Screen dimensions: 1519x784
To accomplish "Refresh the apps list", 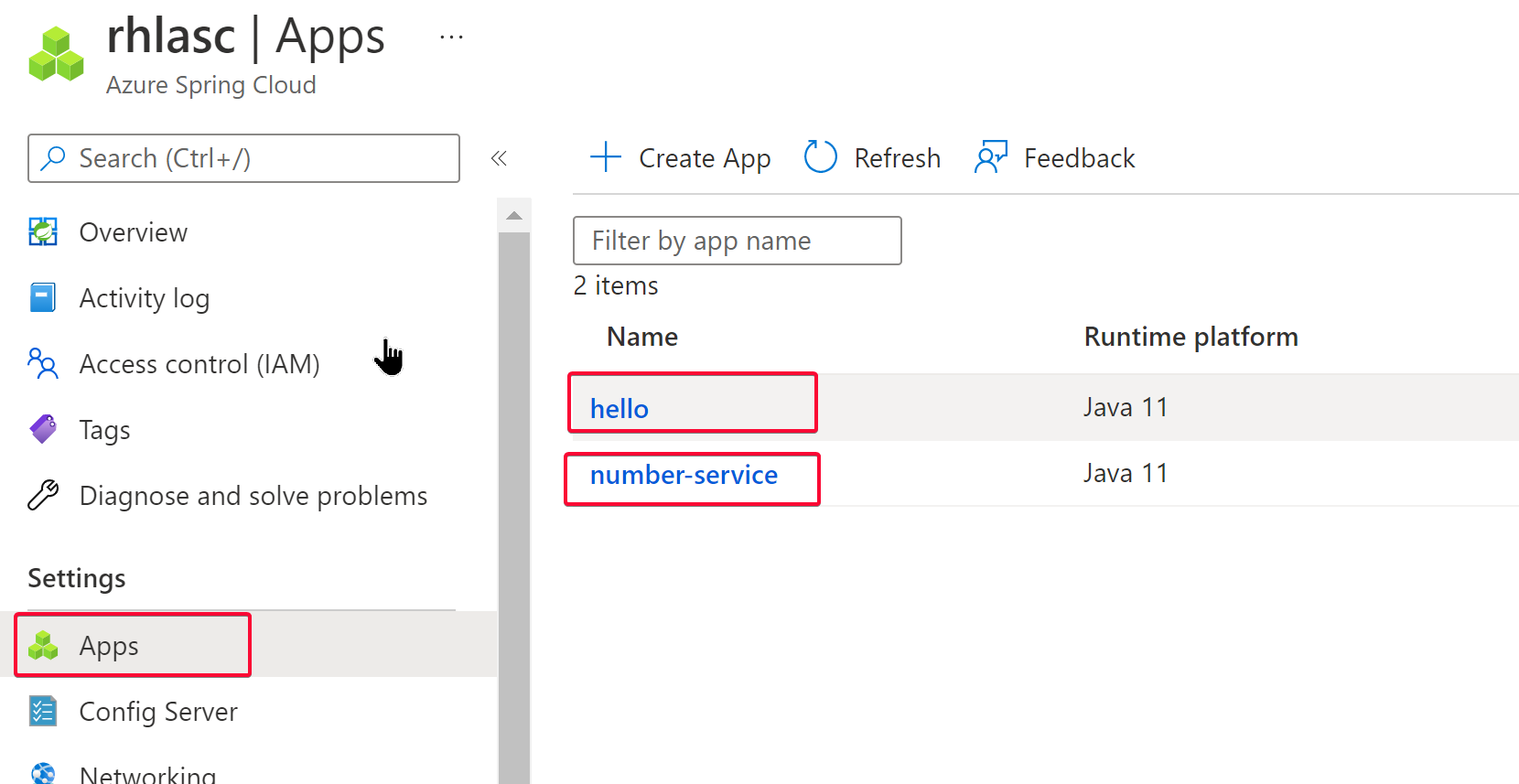I will coord(872,158).
